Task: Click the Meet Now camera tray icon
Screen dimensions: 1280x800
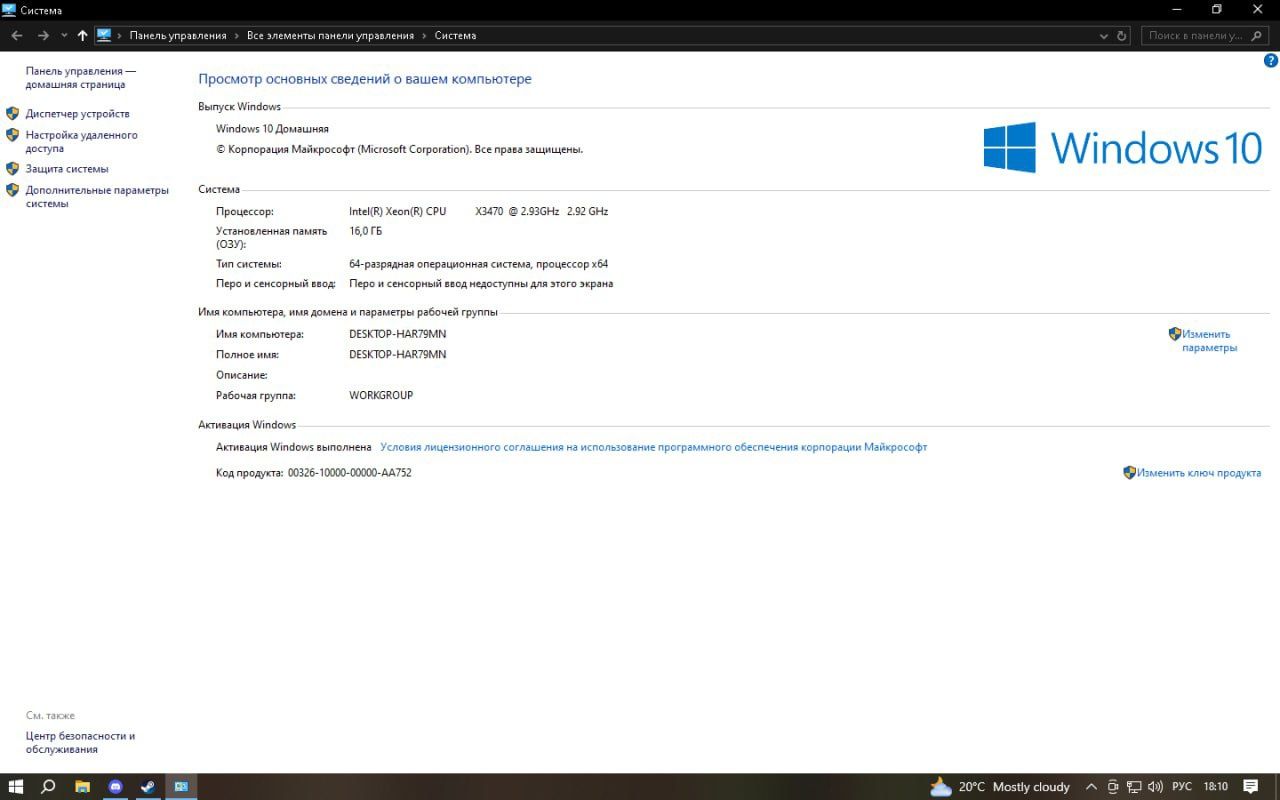Action: (x=1113, y=787)
